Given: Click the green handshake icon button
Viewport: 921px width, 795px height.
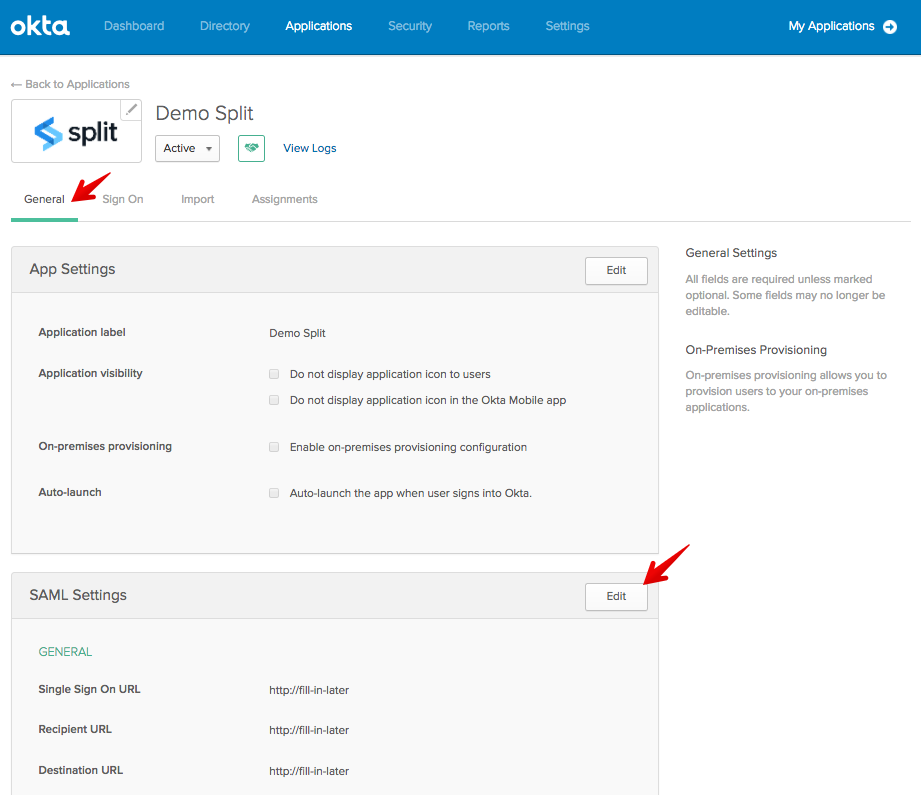Looking at the screenshot, I should coord(251,148).
